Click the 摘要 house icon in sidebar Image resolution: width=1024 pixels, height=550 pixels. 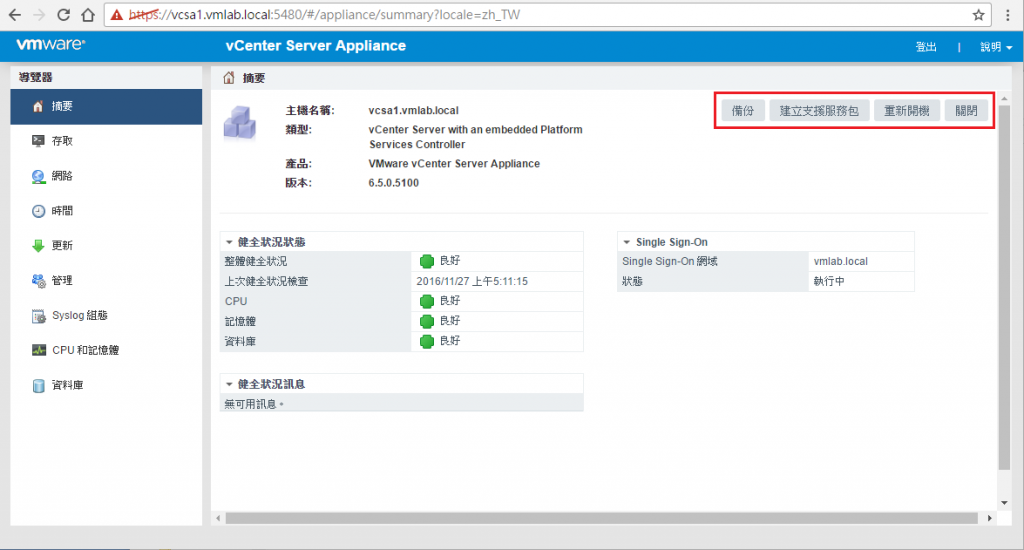click(x=38, y=106)
